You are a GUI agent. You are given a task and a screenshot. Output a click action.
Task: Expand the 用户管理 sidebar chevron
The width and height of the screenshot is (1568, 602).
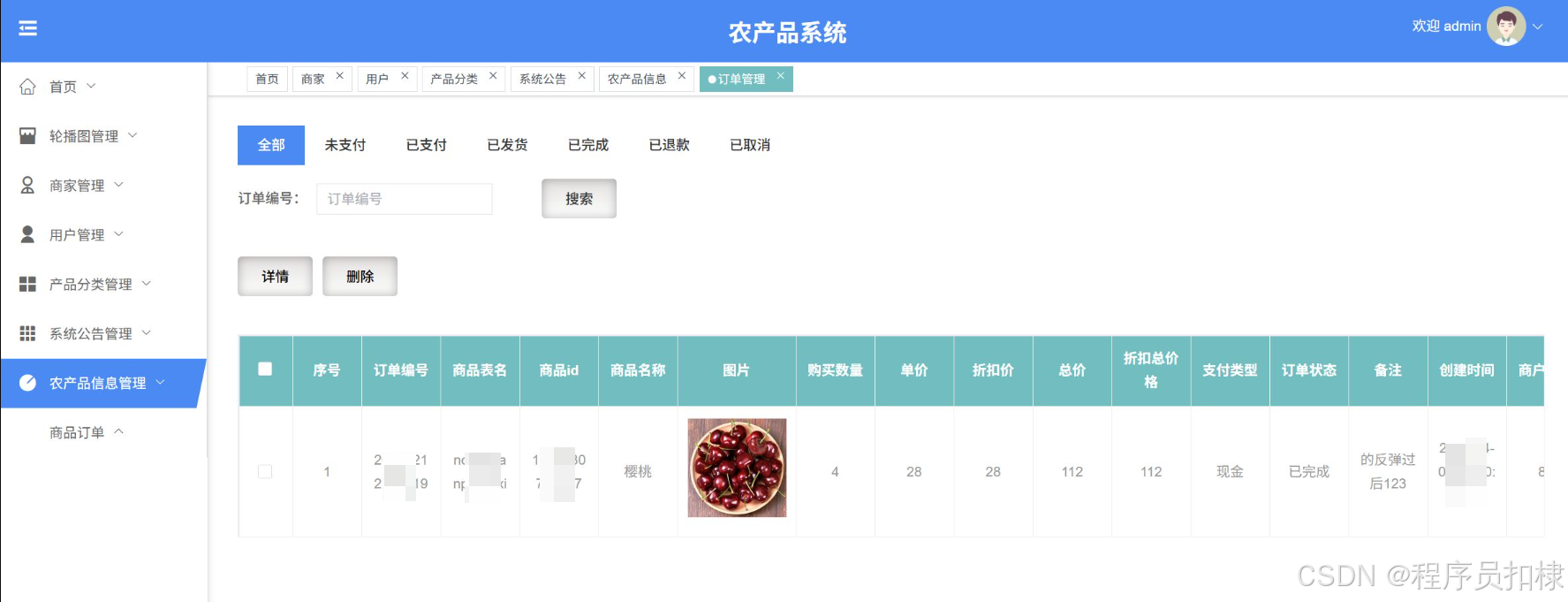click(x=118, y=234)
